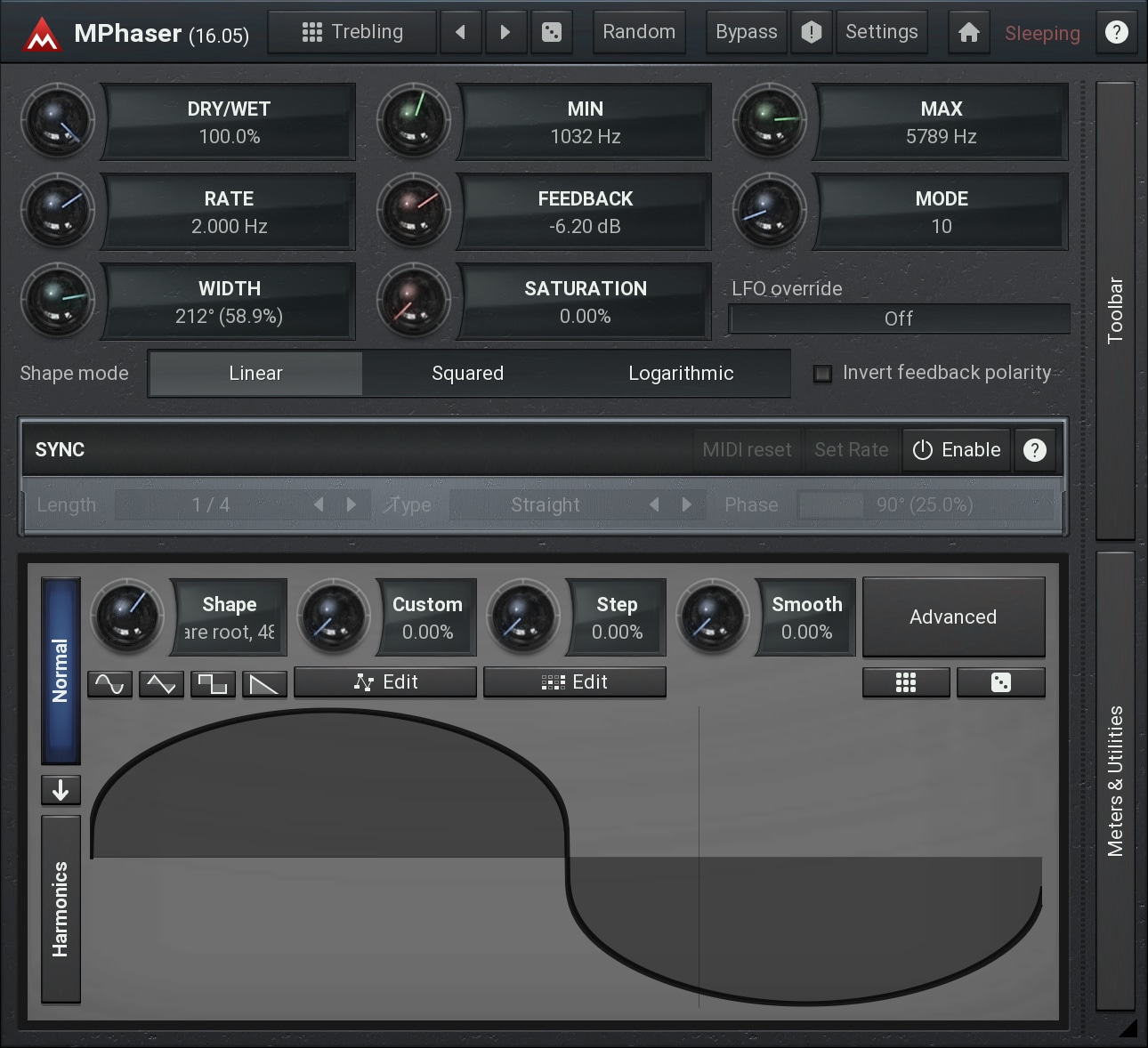
Task: Load the previous preset with left arrow
Action: coord(460,32)
